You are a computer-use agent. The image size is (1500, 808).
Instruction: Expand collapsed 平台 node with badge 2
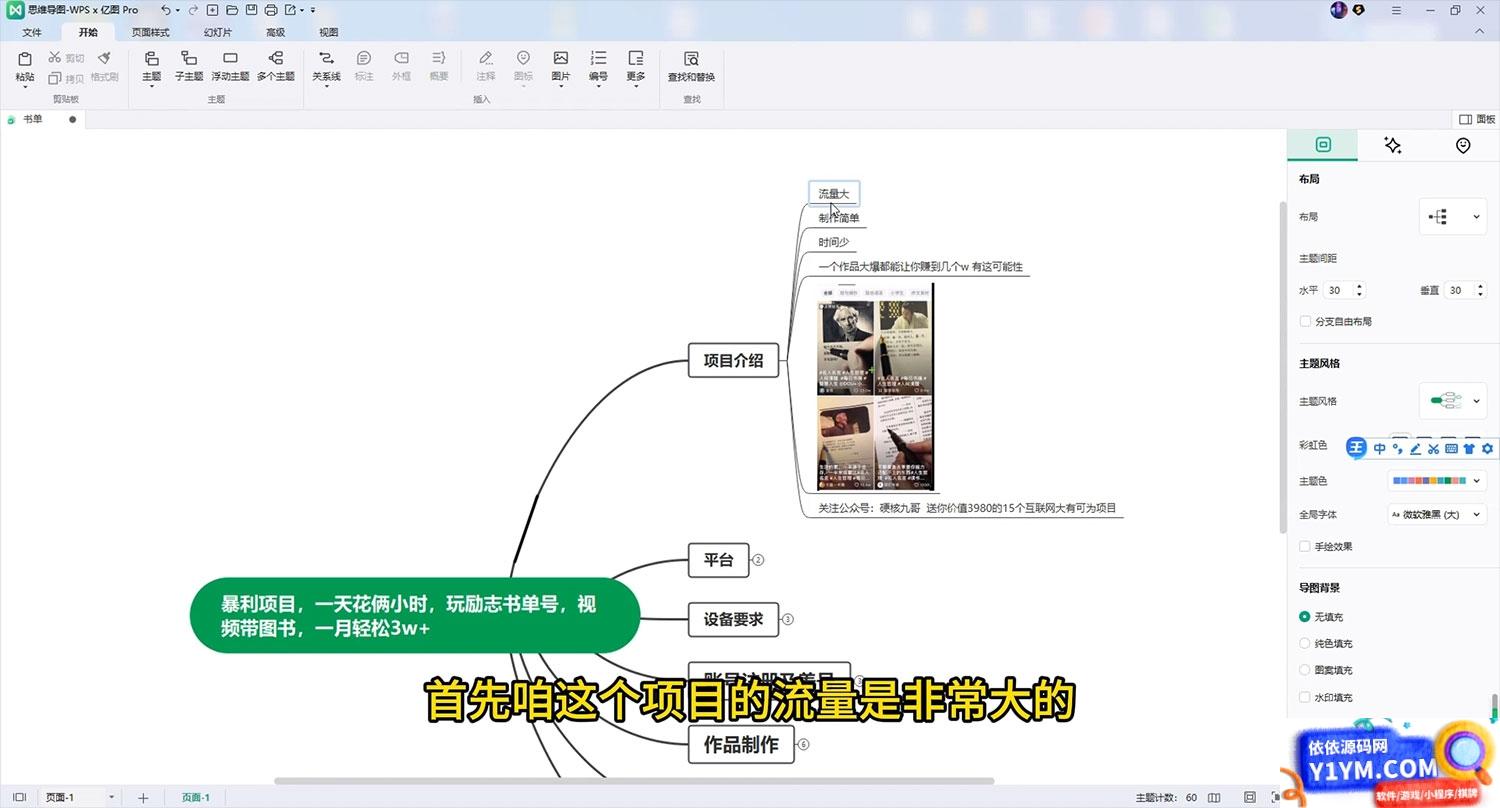click(758, 560)
